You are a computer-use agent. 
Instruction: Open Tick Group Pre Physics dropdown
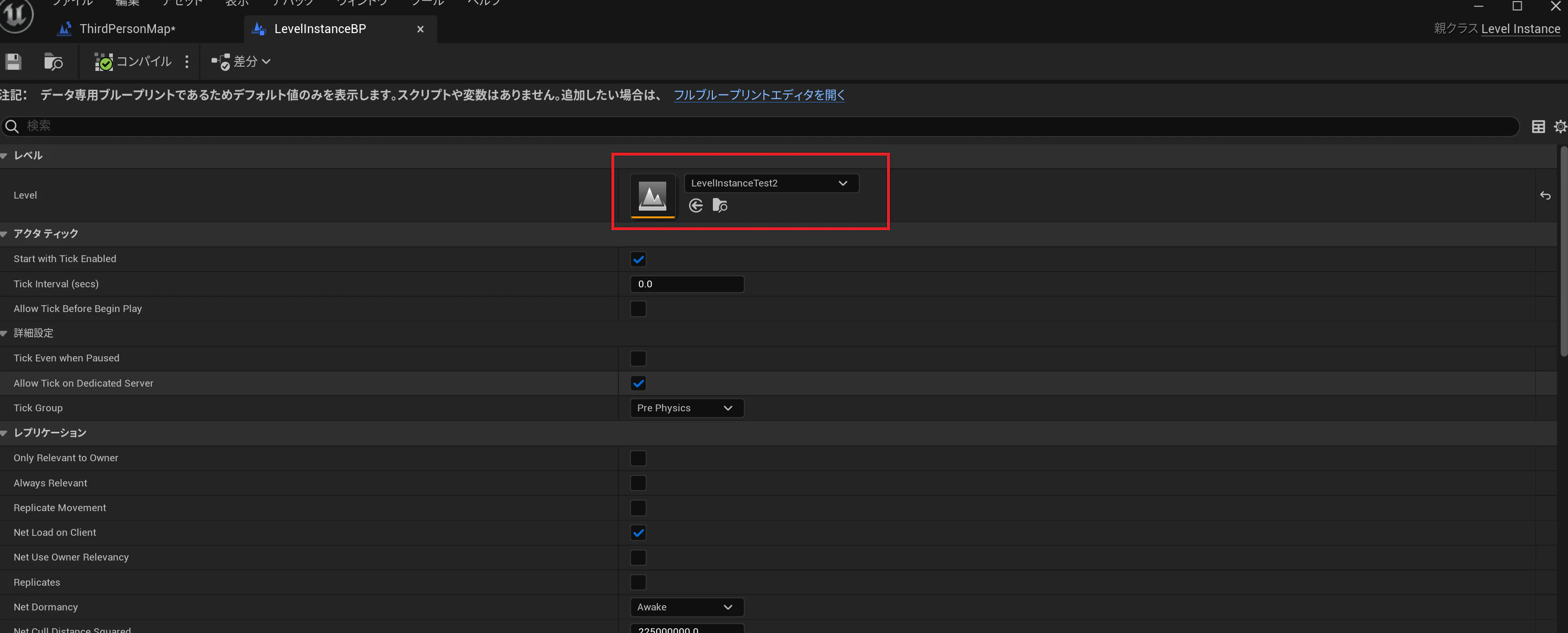687,408
